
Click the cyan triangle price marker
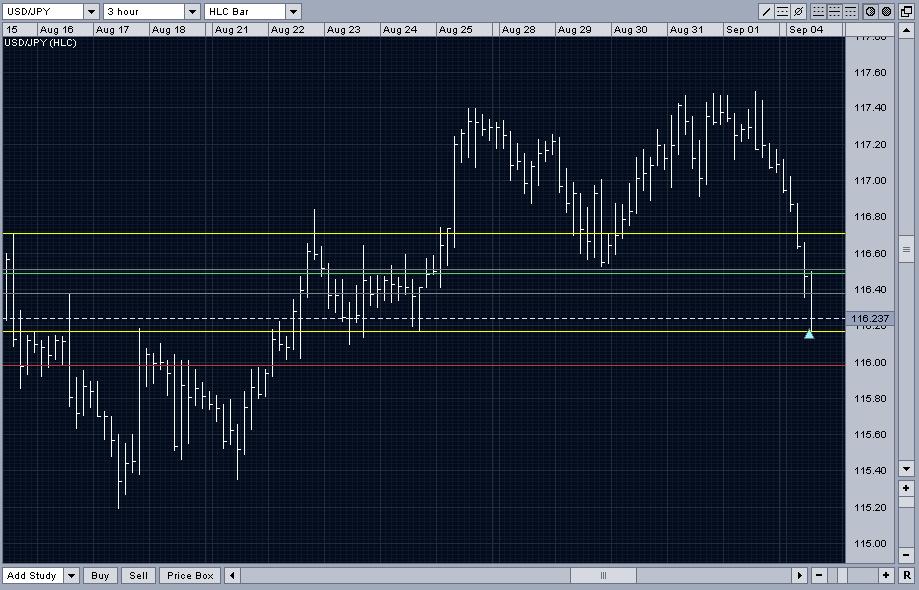[x=809, y=335]
